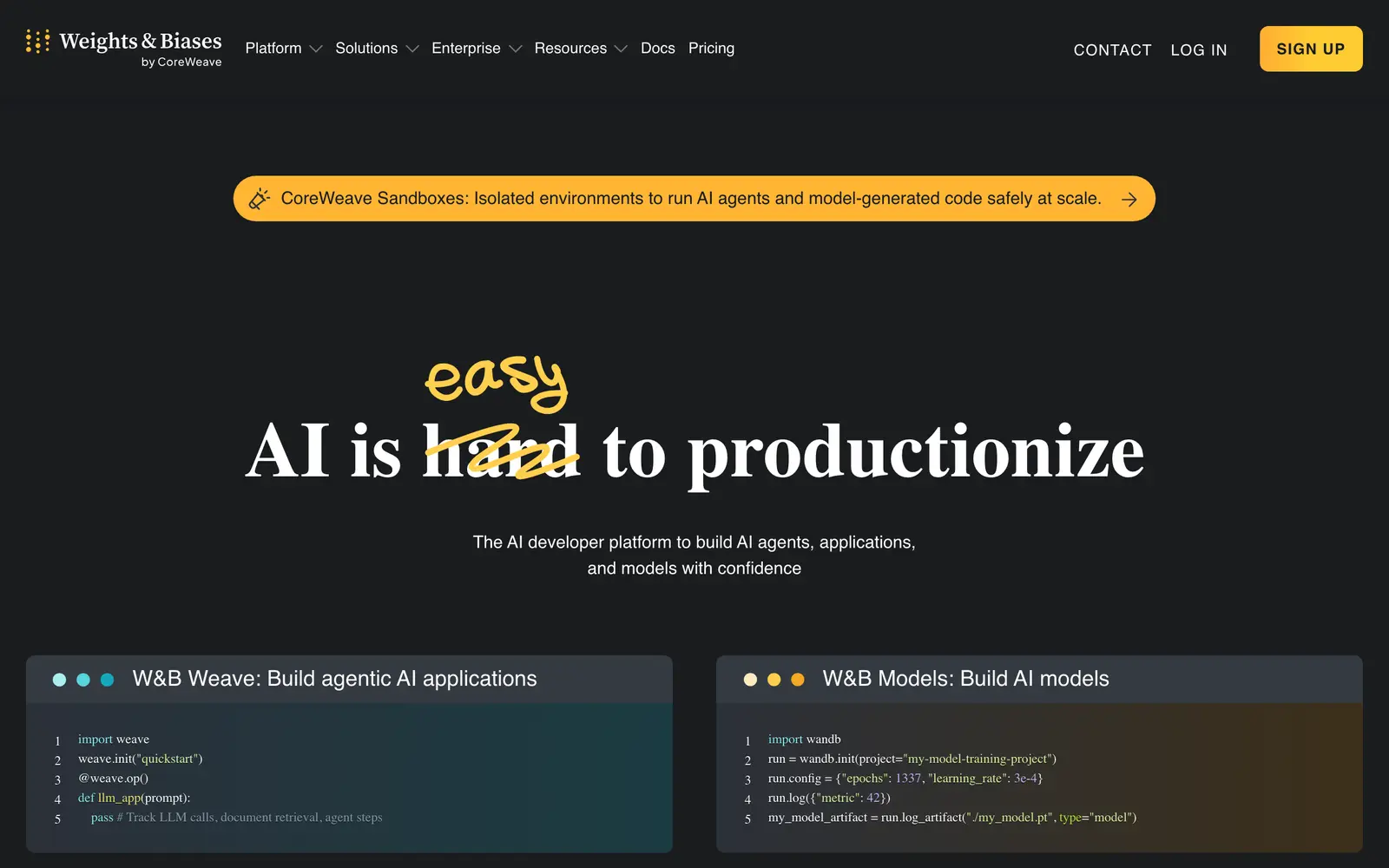Open the Pricing page
The width and height of the screenshot is (1389, 868).
click(711, 49)
